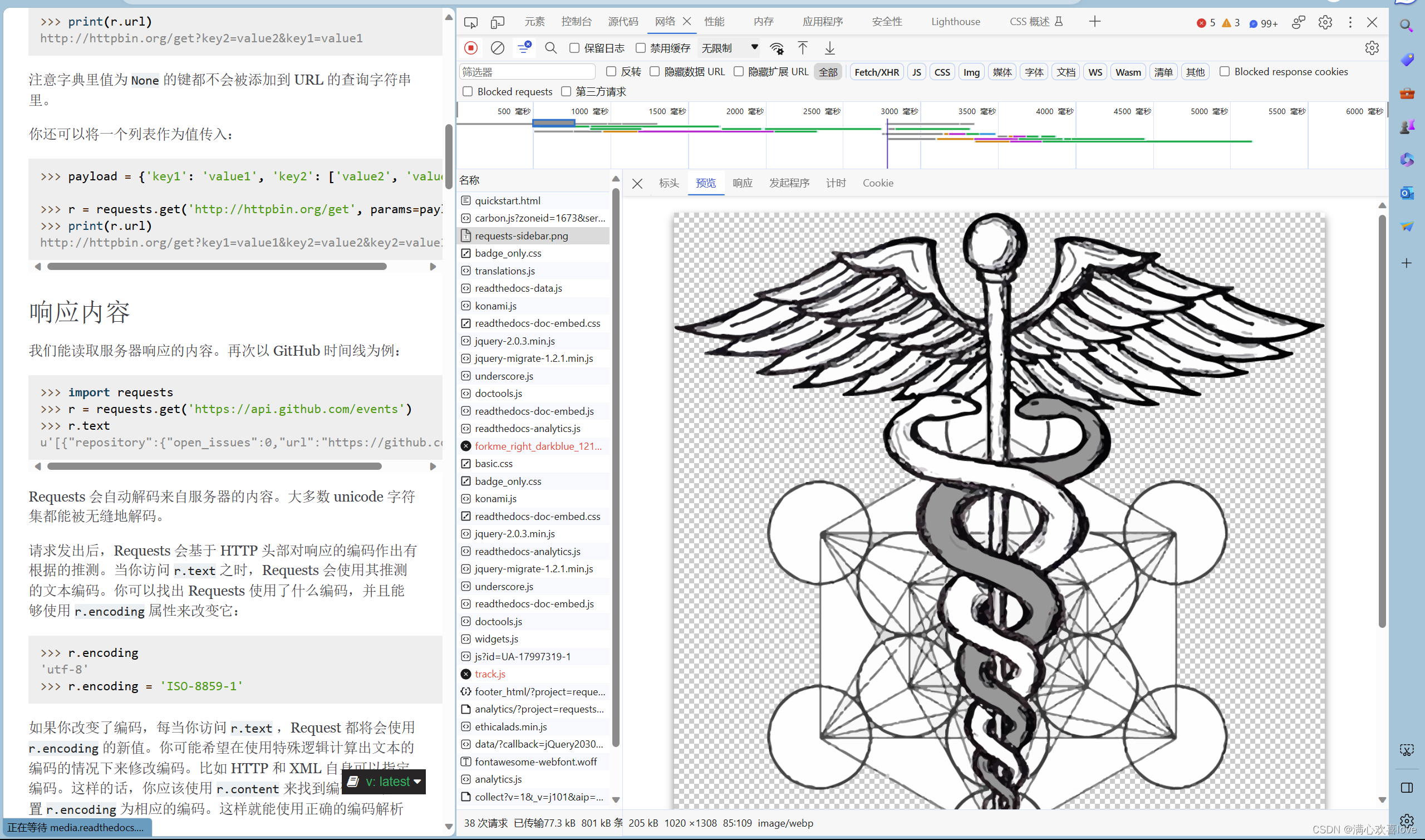The image size is (1425, 840).
Task: Select track.js in the request list
Action: (x=489, y=674)
